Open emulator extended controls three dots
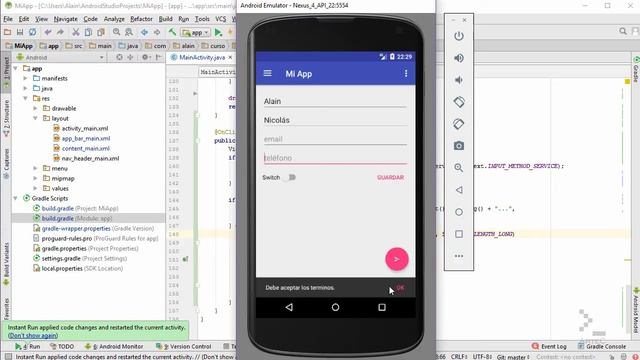 pos(459,256)
